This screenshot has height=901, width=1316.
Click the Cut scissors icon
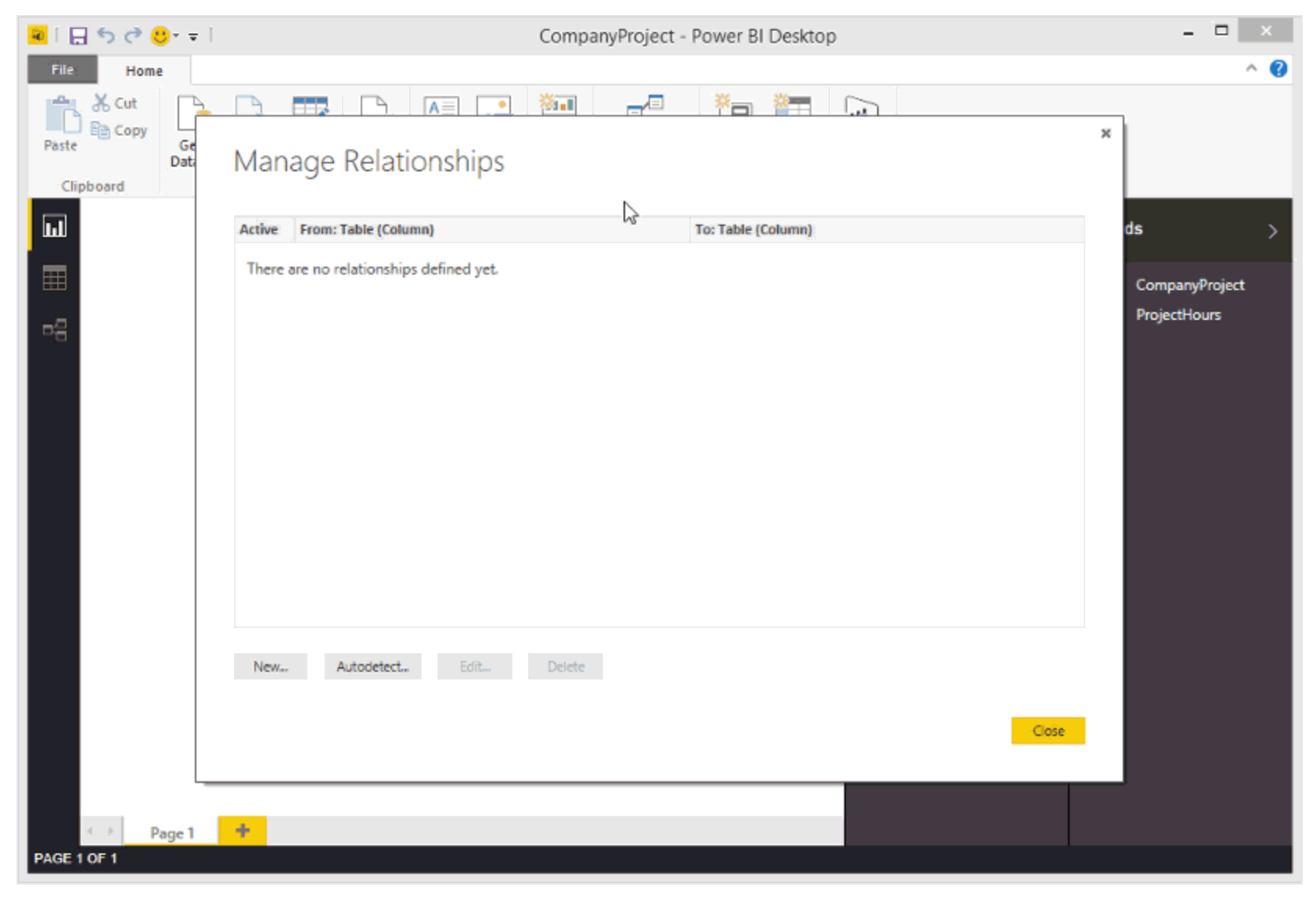tap(100, 102)
